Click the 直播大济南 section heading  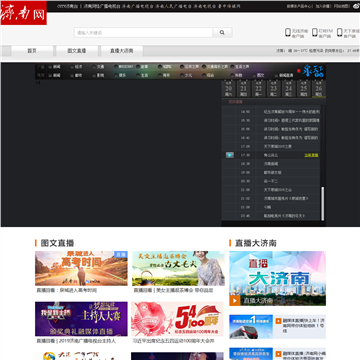pyautogui.click(x=256, y=243)
